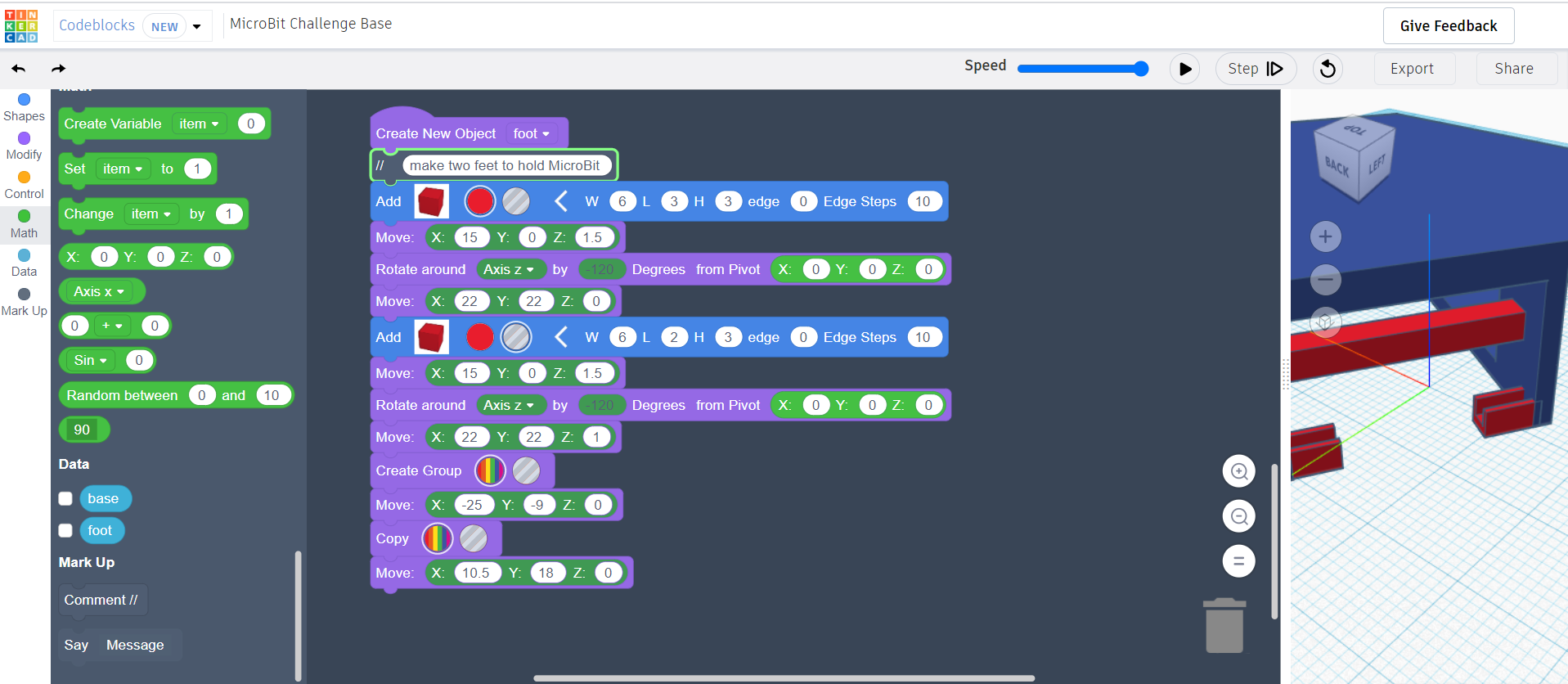This screenshot has width=1568, height=684.
Task: Reset the simulation with reload icon
Action: click(x=1328, y=69)
